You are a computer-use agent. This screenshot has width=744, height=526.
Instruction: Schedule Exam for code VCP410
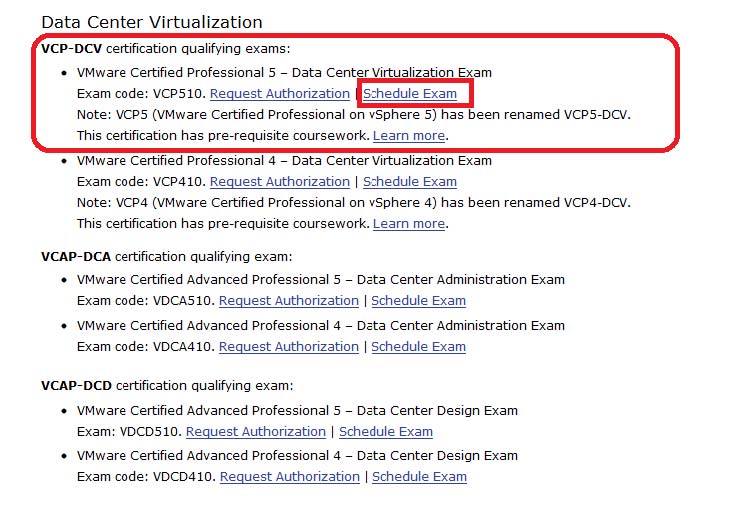[x=410, y=182]
